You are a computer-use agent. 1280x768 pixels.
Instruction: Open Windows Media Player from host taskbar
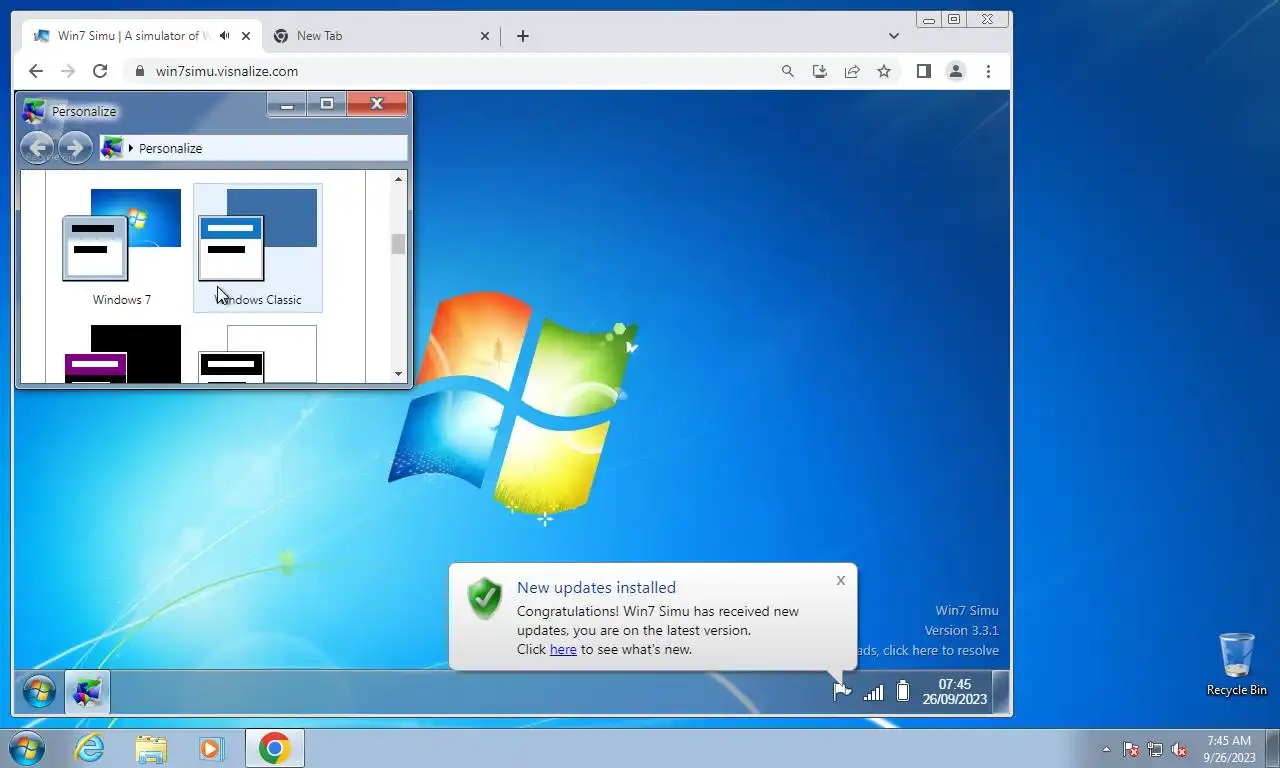211,748
